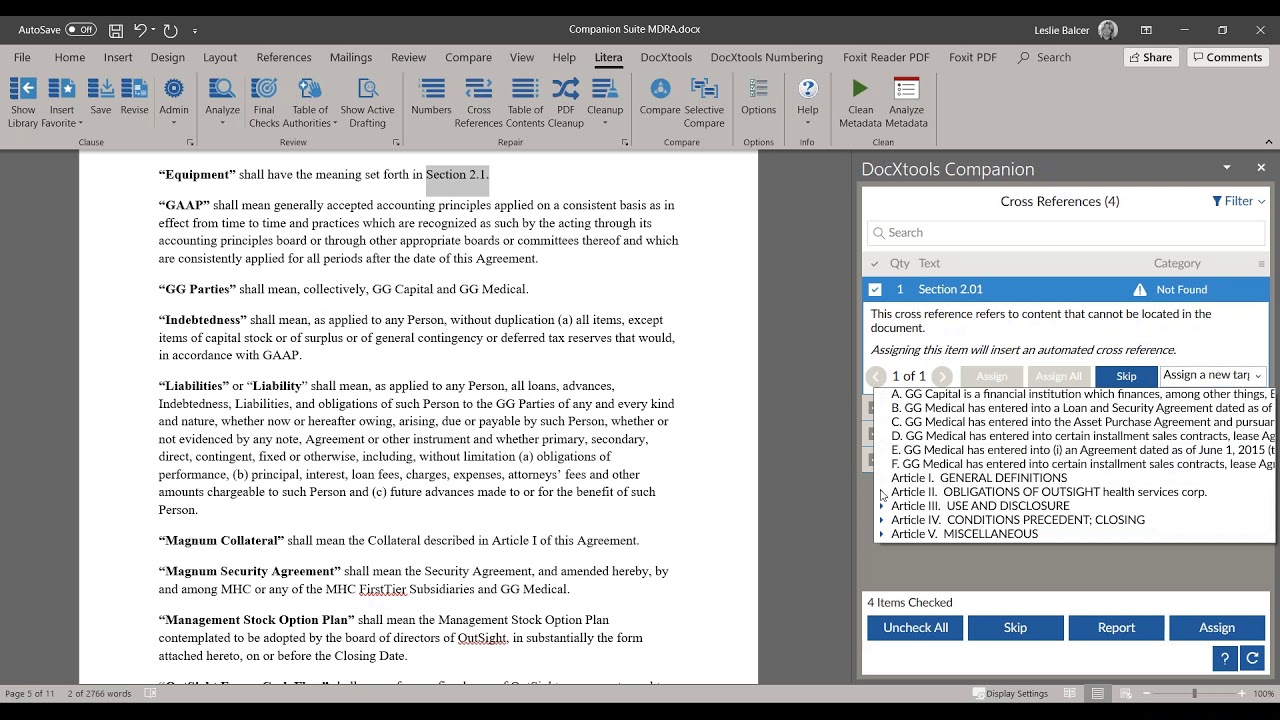Open Ribbon Display Options in title bar
Image resolution: width=1280 pixels, height=720 pixels.
tap(1146, 30)
